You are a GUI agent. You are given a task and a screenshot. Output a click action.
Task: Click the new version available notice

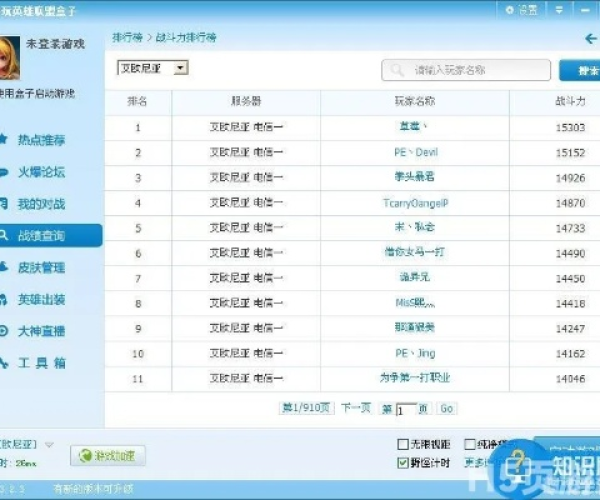click(93, 489)
